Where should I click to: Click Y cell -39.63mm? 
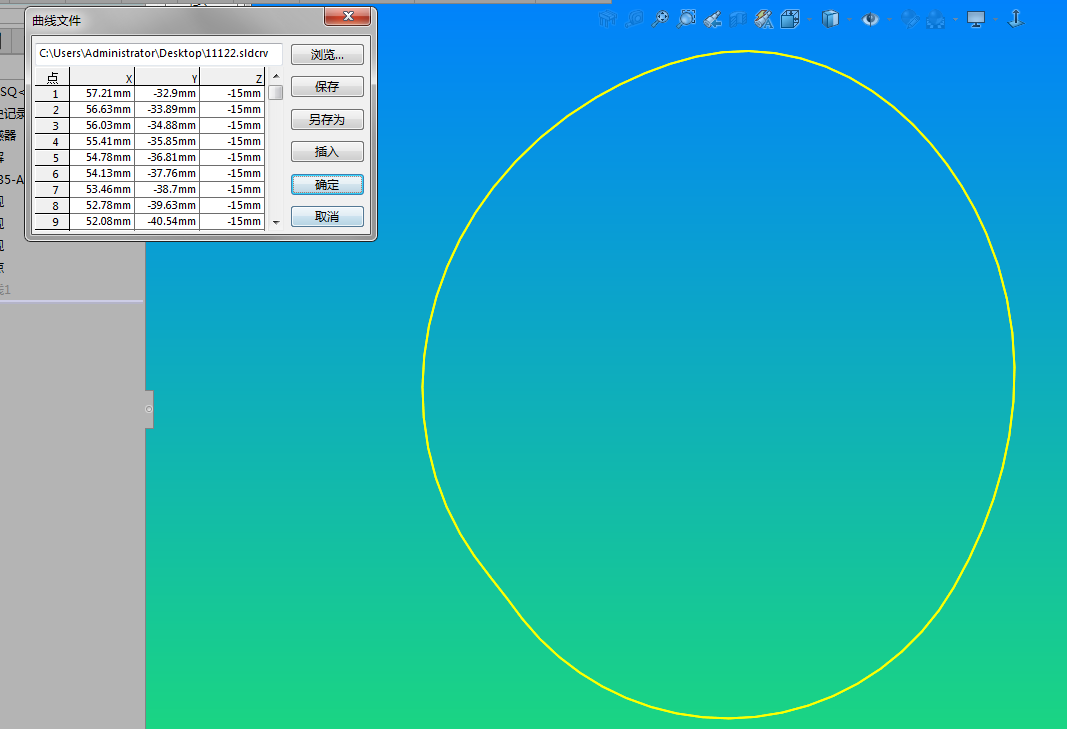[167, 205]
